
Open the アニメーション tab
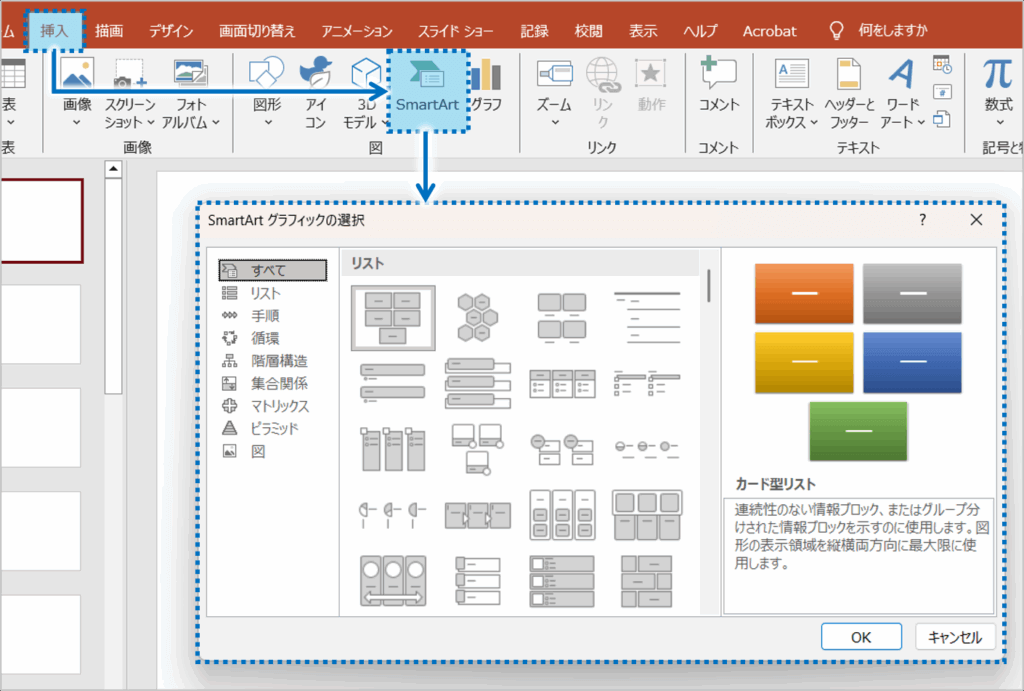click(355, 31)
